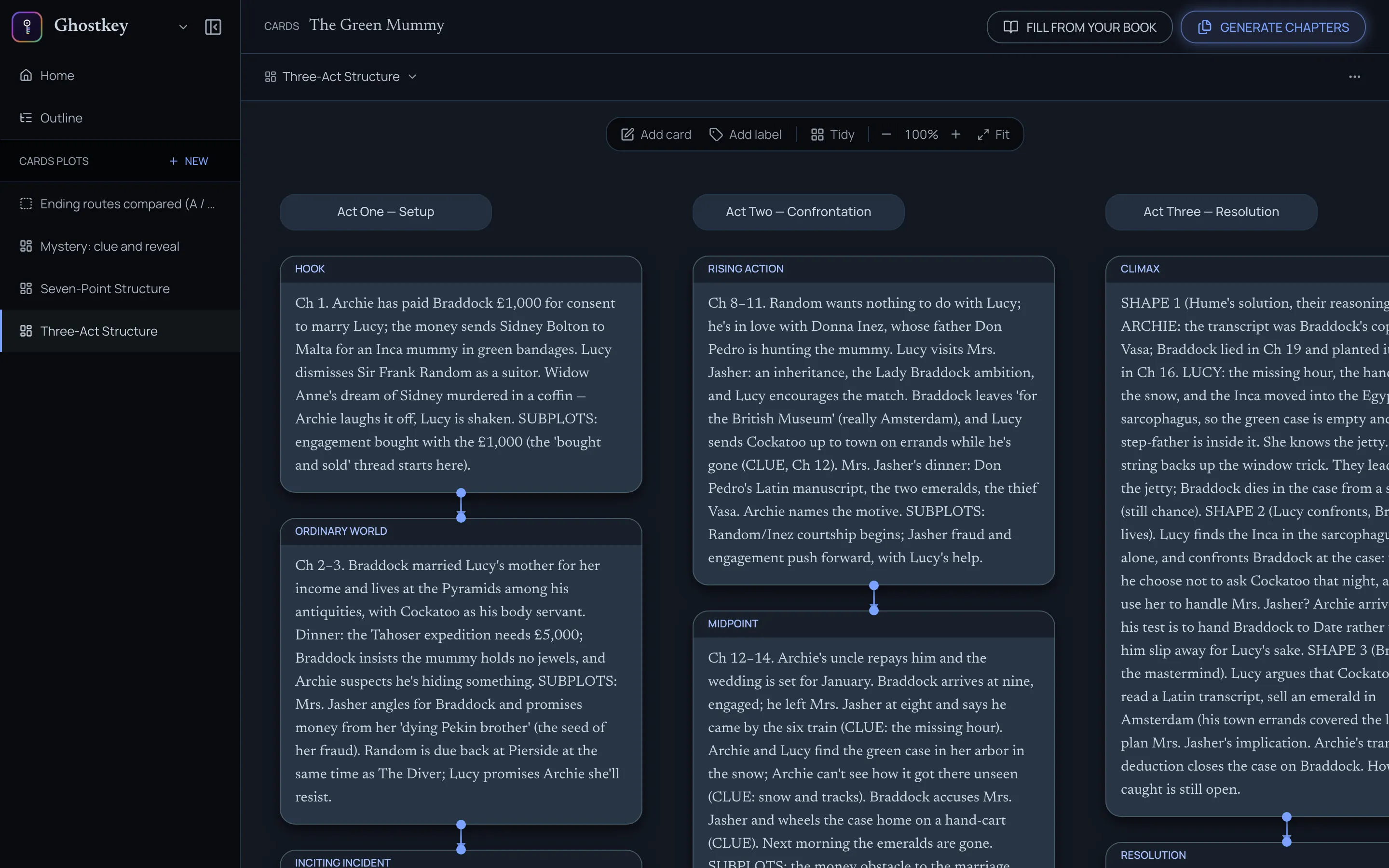
Task: Collapse the sidebar with panel icon
Action: click(213, 27)
